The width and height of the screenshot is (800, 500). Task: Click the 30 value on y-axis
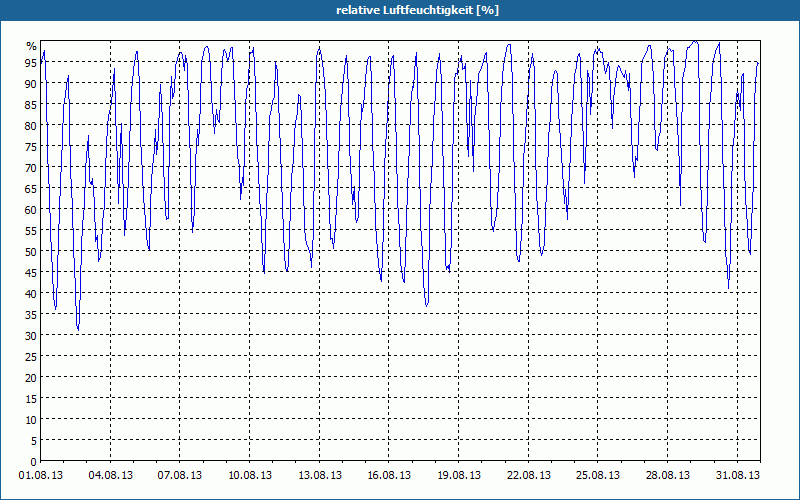pos(31,336)
